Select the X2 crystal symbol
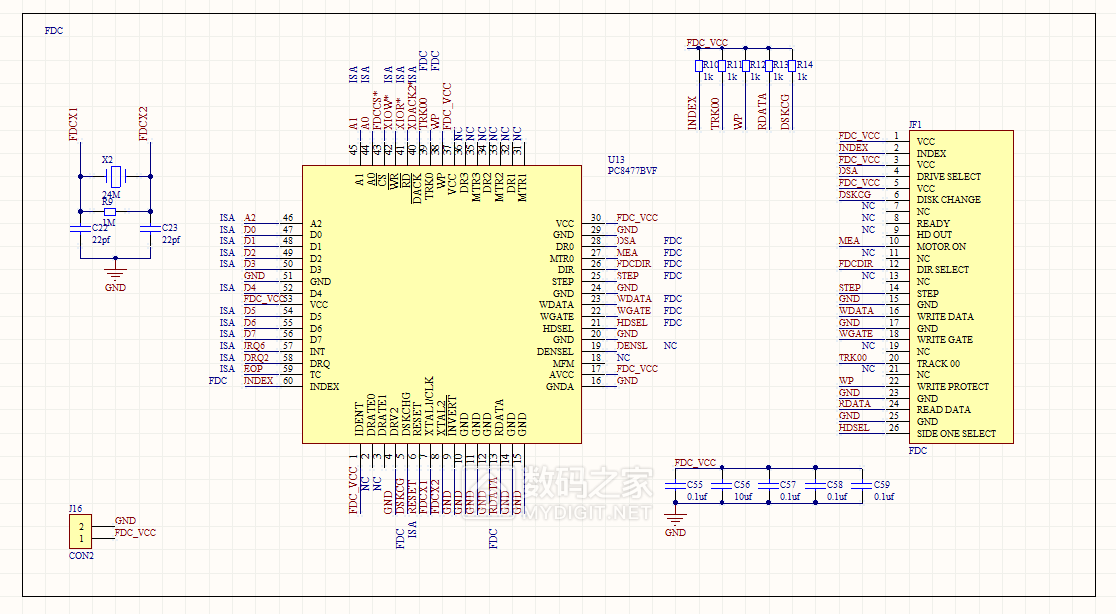The height and width of the screenshot is (614, 1116). click(115, 177)
